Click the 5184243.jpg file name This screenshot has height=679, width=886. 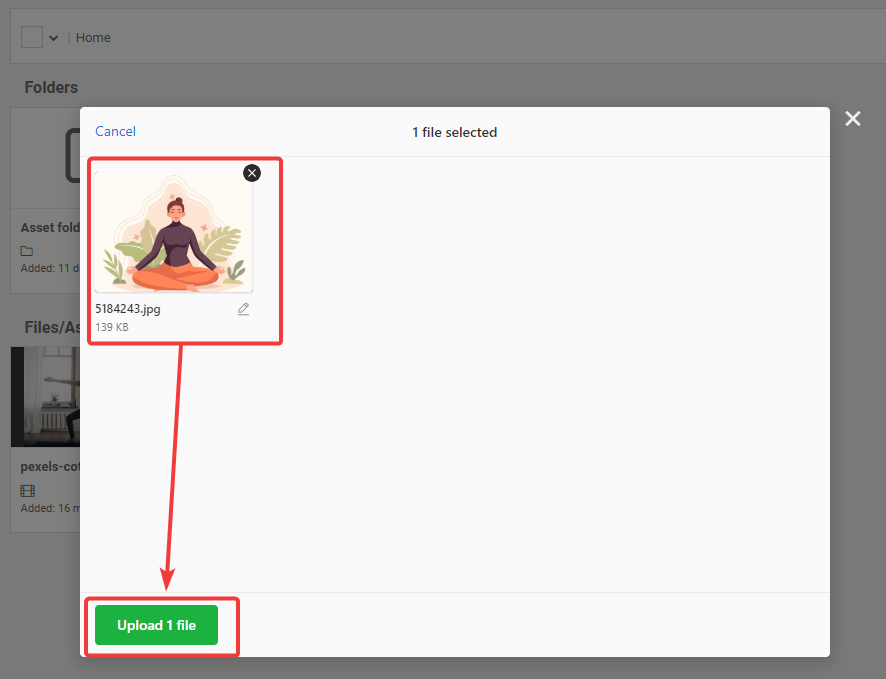[x=128, y=309]
